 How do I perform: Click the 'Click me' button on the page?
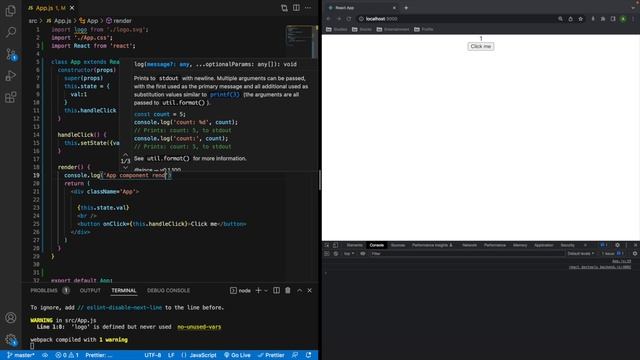pos(481,47)
